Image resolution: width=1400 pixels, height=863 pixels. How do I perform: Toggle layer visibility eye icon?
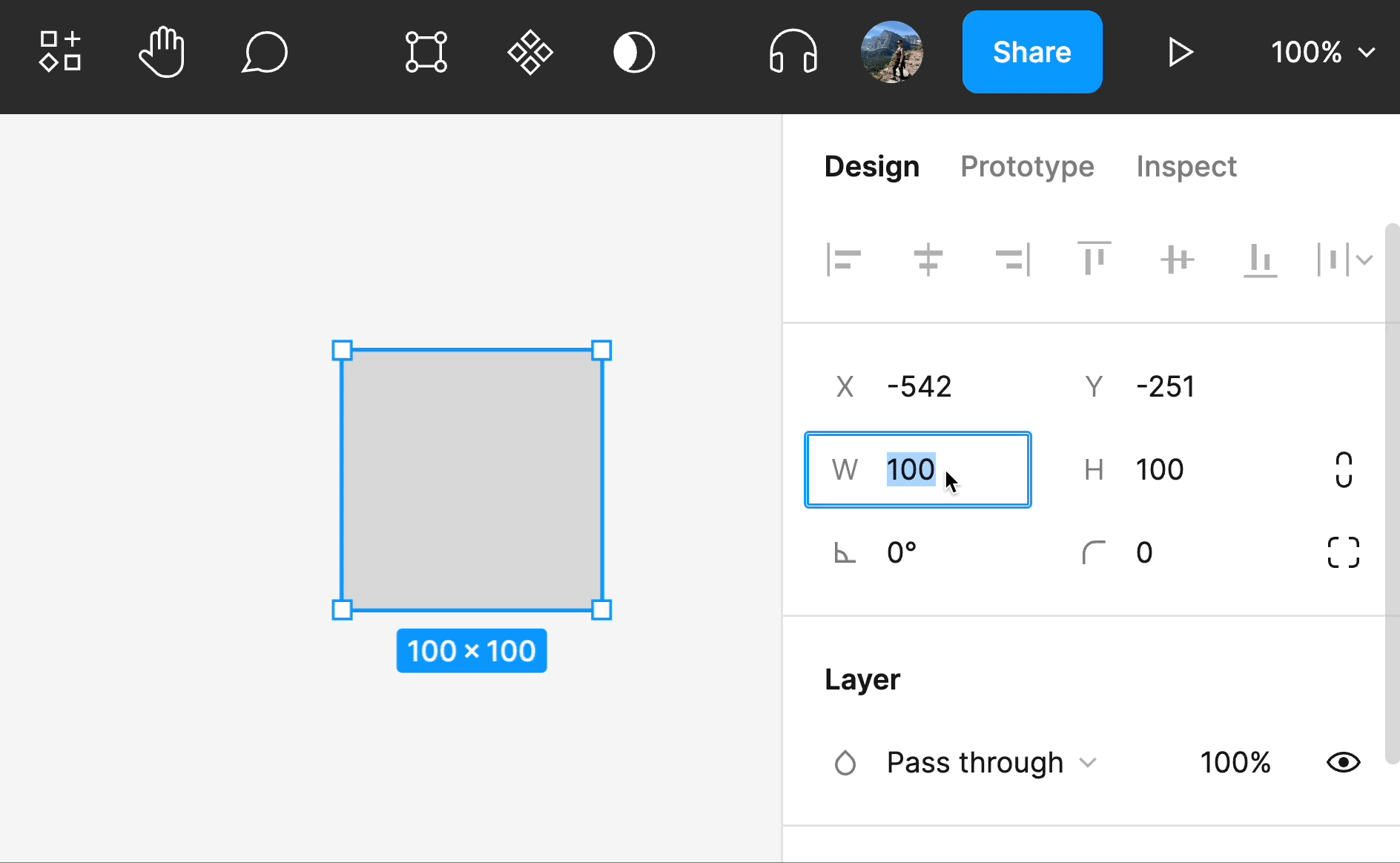[x=1344, y=762]
